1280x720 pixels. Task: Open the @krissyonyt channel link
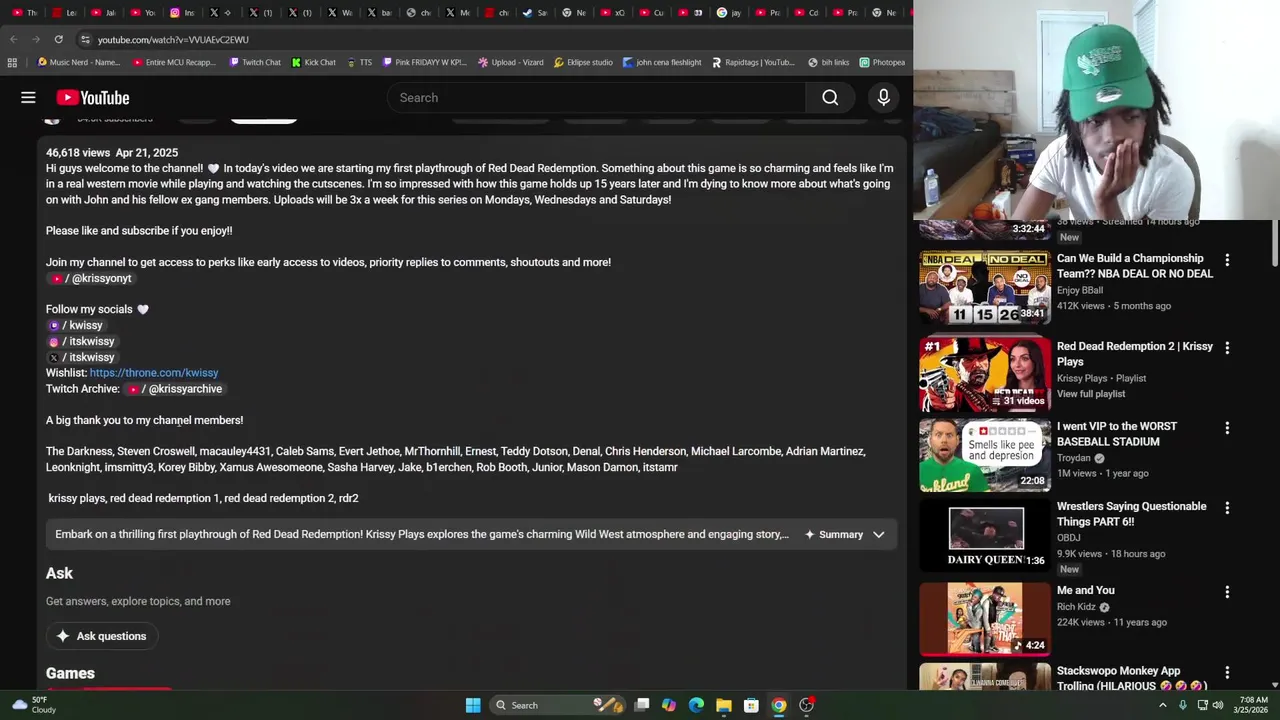[91, 278]
